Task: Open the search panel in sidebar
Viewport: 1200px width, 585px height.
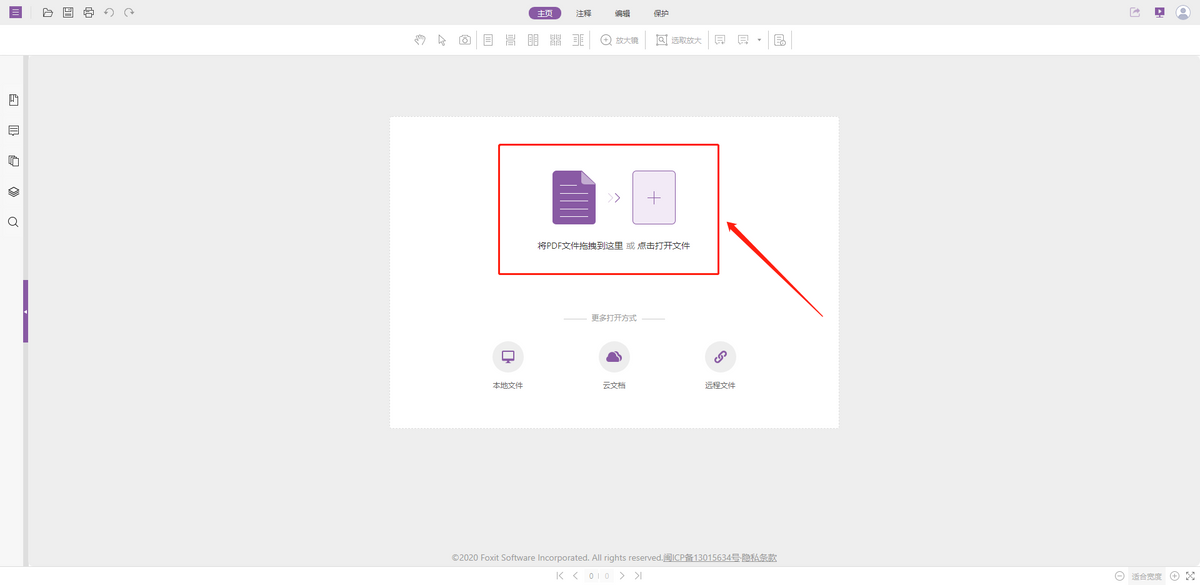Action: click(13, 222)
